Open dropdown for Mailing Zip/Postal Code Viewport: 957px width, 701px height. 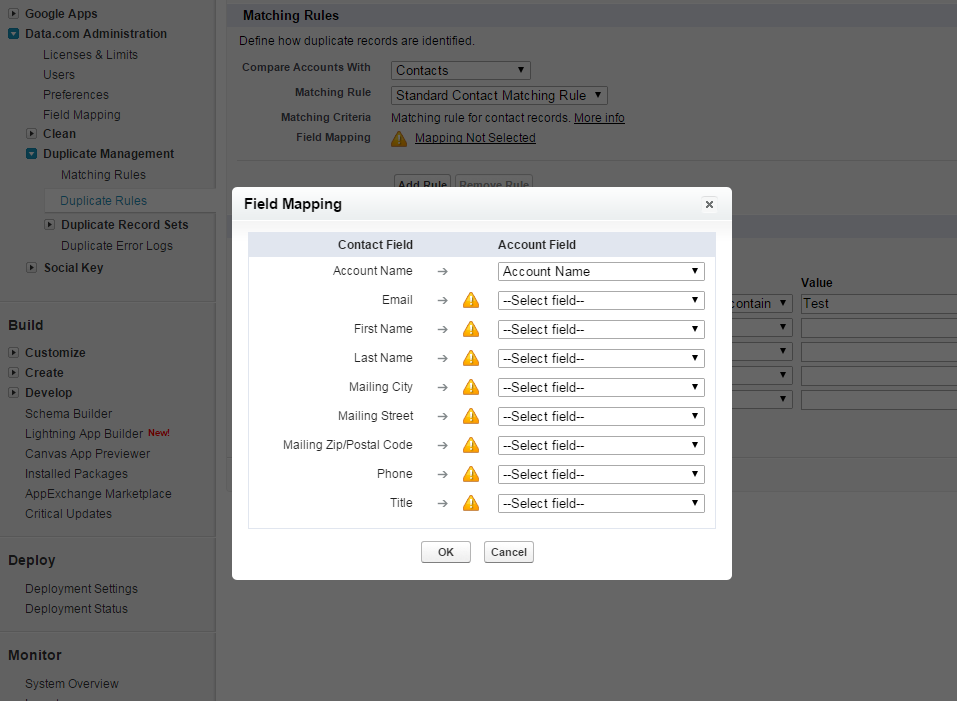pyautogui.click(x=601, y=445)
